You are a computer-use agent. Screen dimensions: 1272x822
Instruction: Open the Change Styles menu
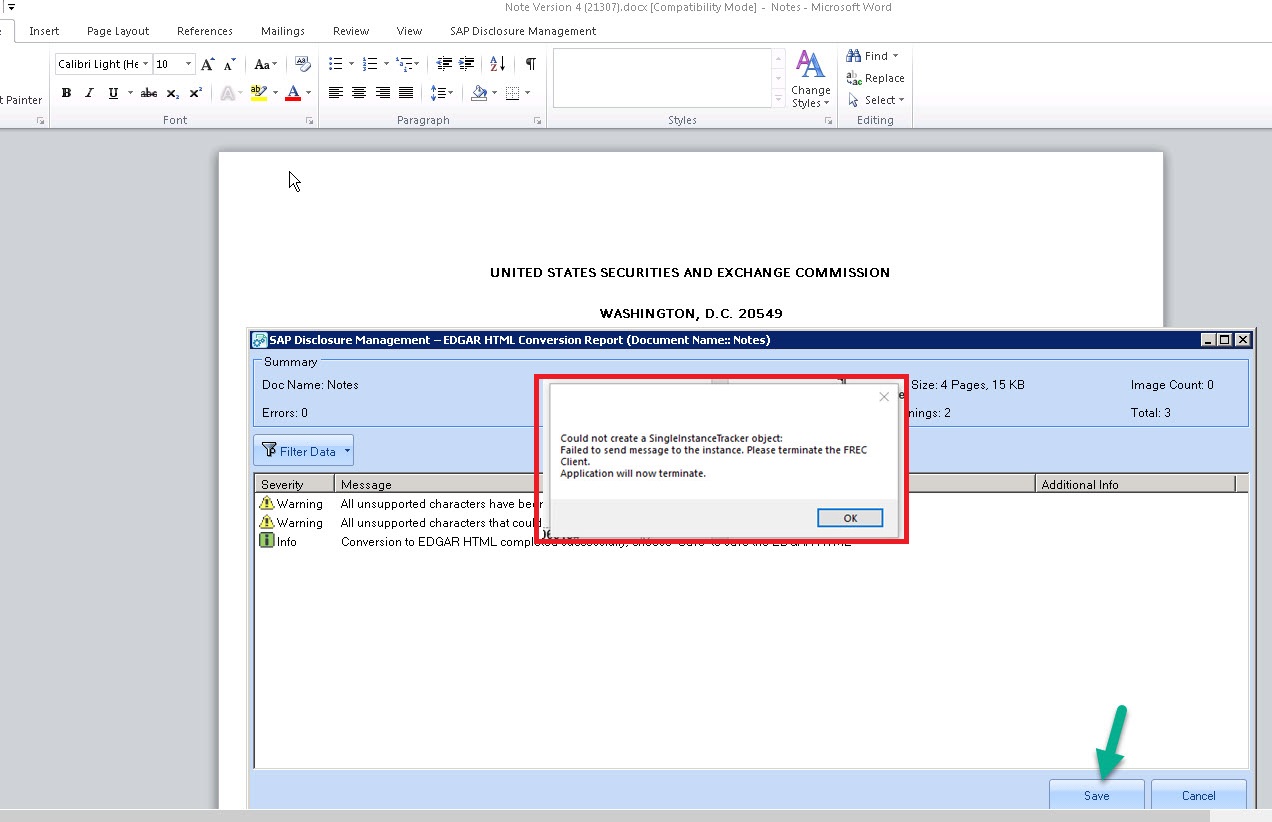811,79
